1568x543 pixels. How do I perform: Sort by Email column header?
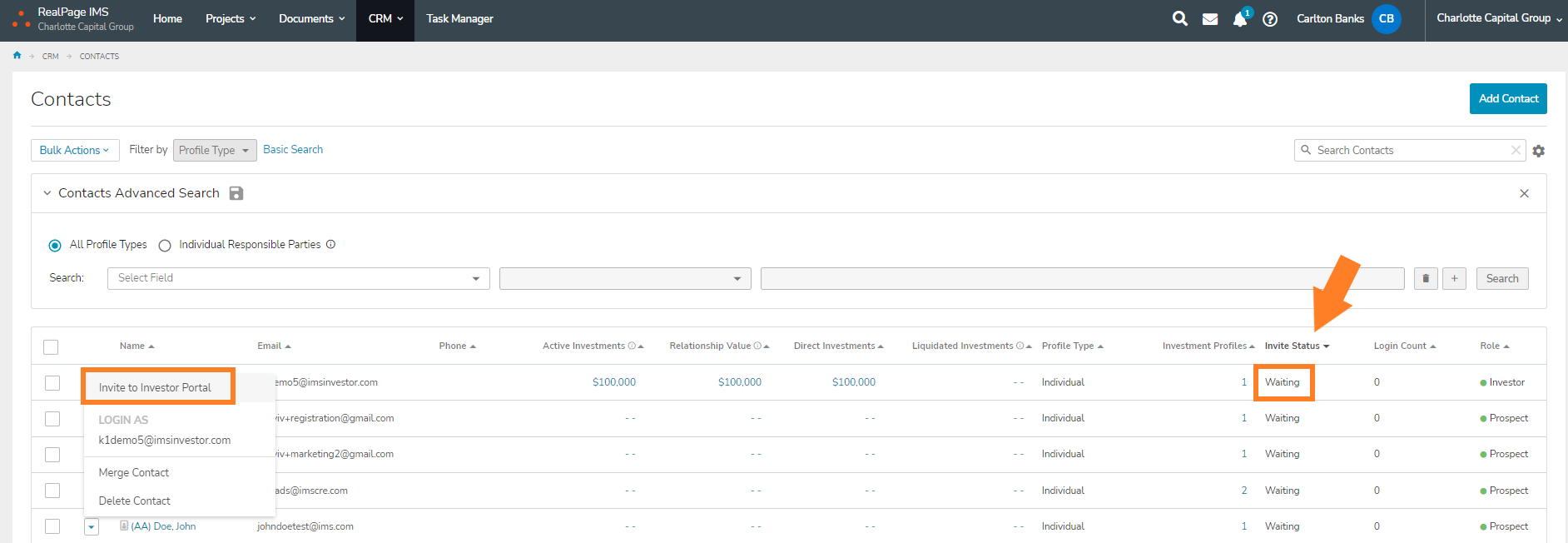click(274, 346)
